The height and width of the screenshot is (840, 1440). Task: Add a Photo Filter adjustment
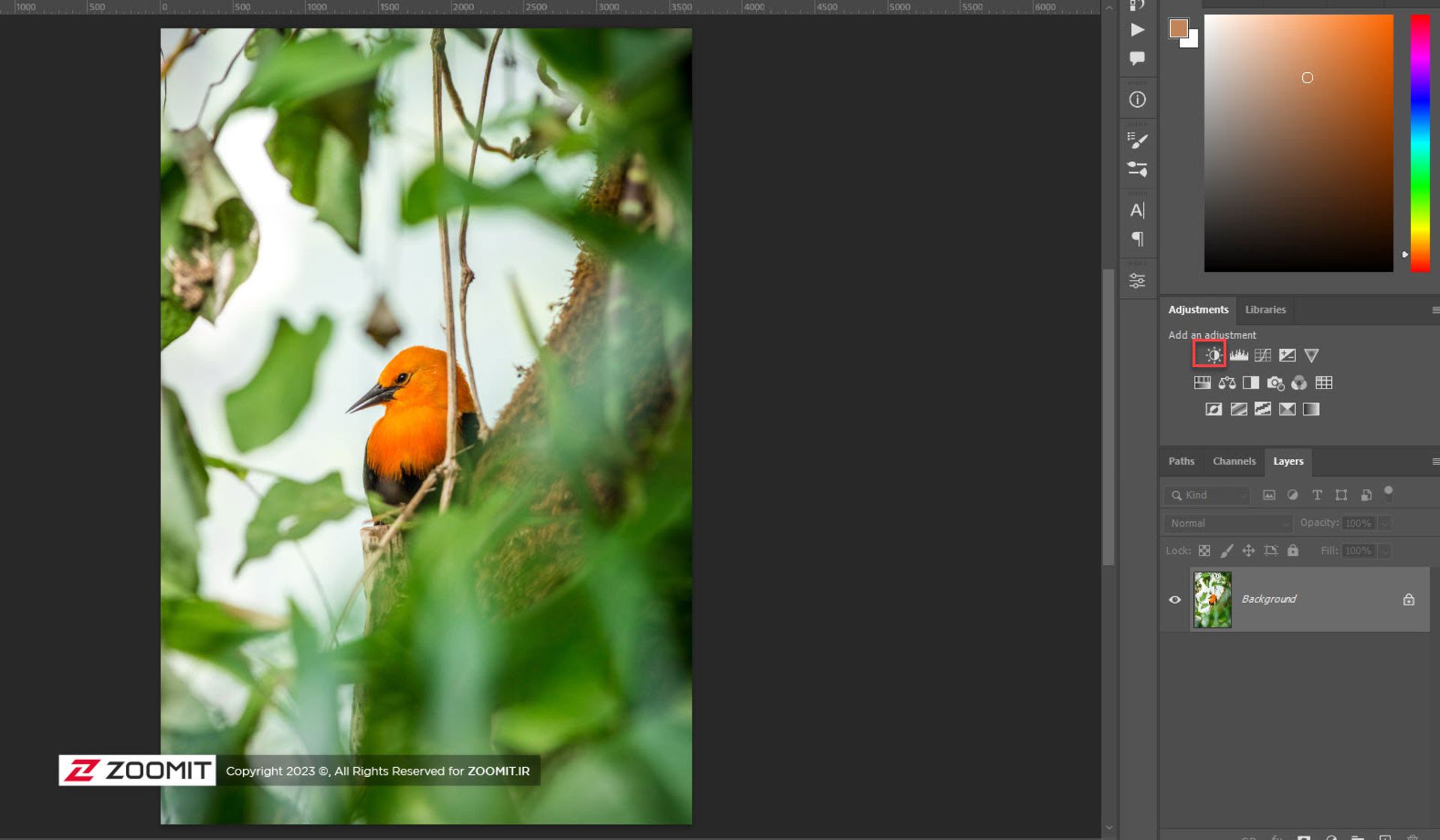[1275, 383]
